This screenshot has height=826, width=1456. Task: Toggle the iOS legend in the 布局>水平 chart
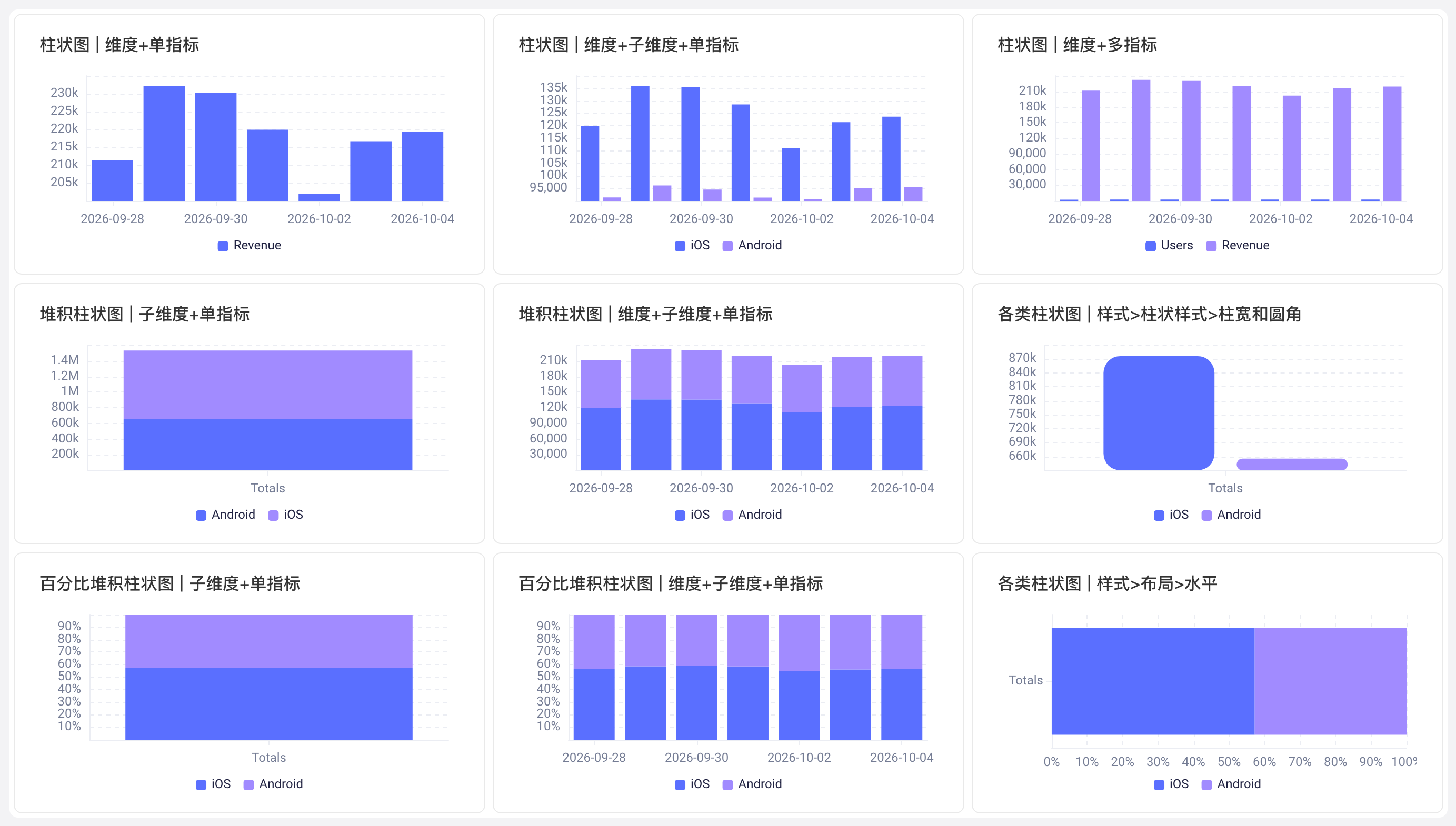1171,784
